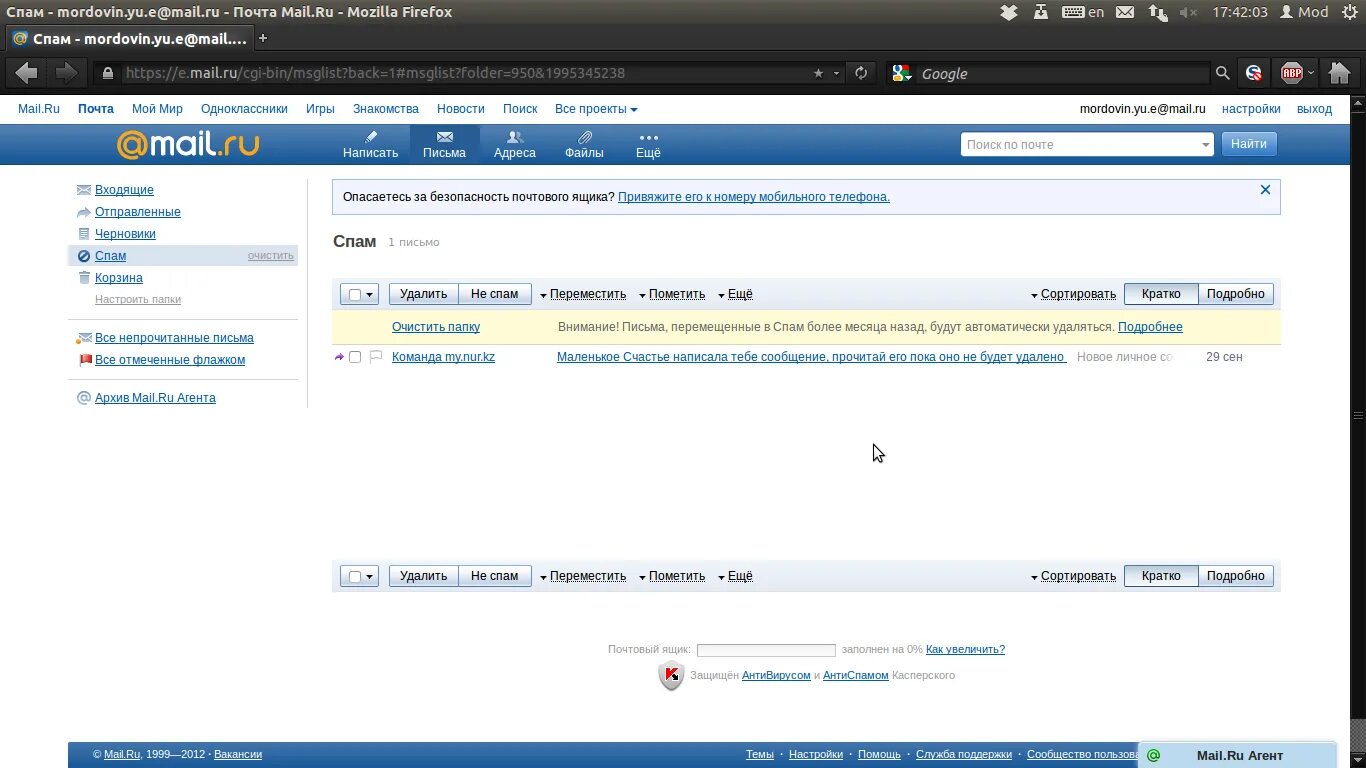Tick the select-all checkbox in the top toolbar
1366x768 pixels.
tap(355, 295)
